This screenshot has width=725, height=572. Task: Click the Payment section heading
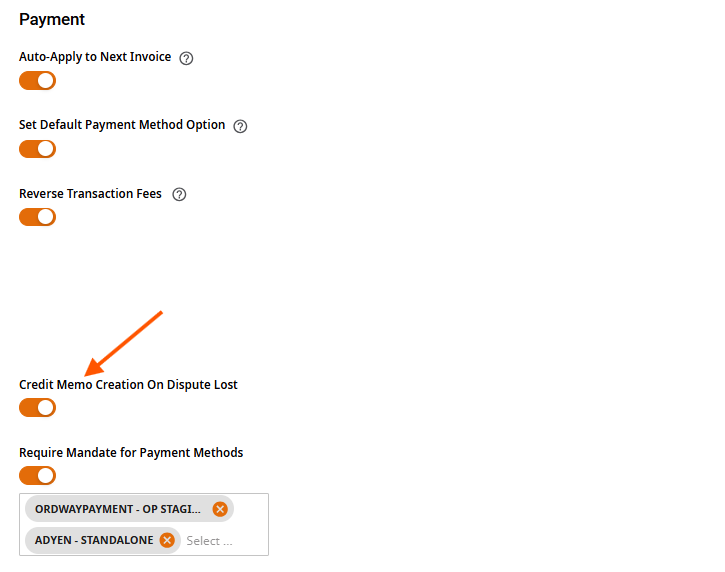(52, 19)
